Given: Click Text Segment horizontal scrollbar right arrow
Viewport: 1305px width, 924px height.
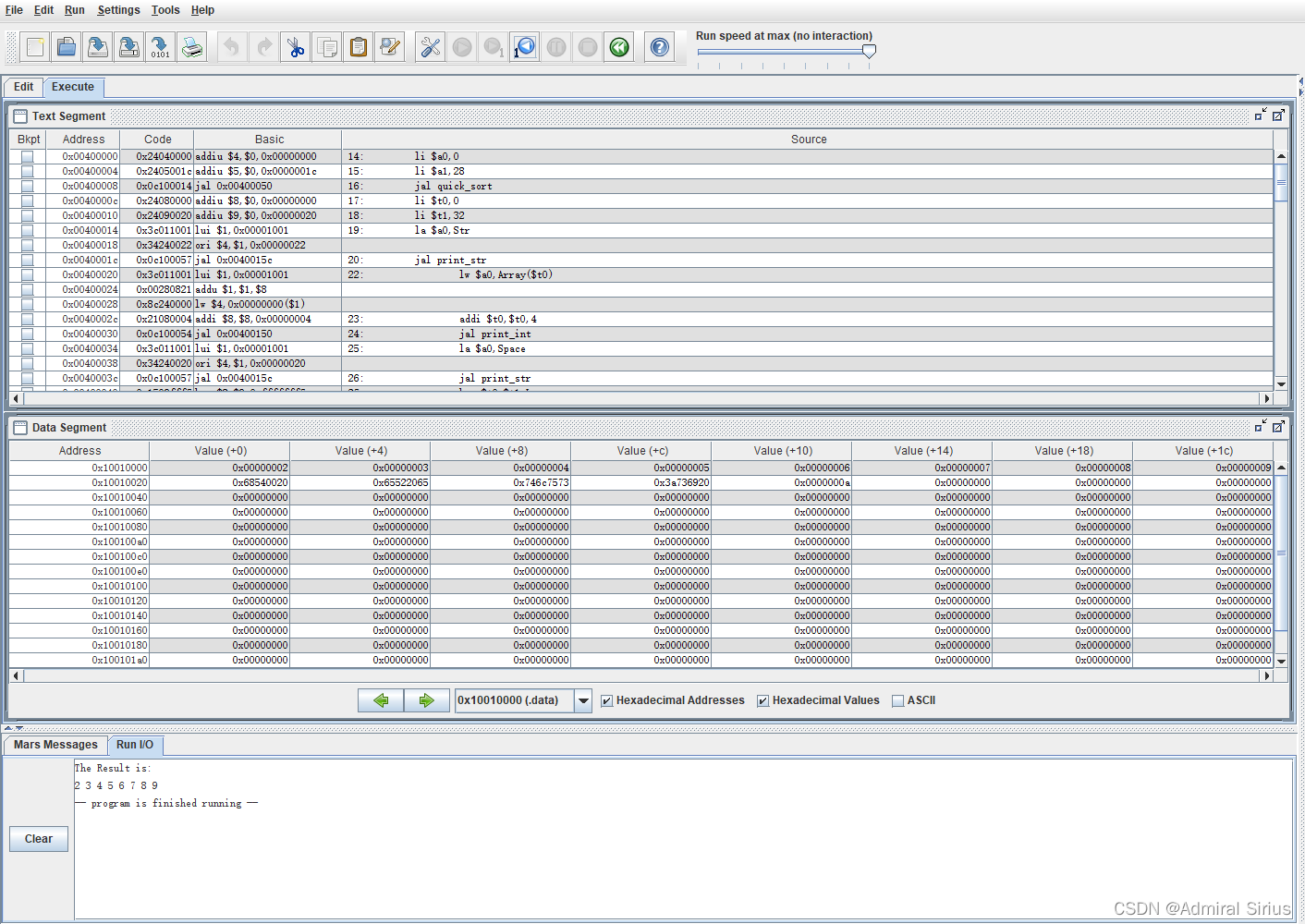Looking at the screenshot, I should point(1265,399).
